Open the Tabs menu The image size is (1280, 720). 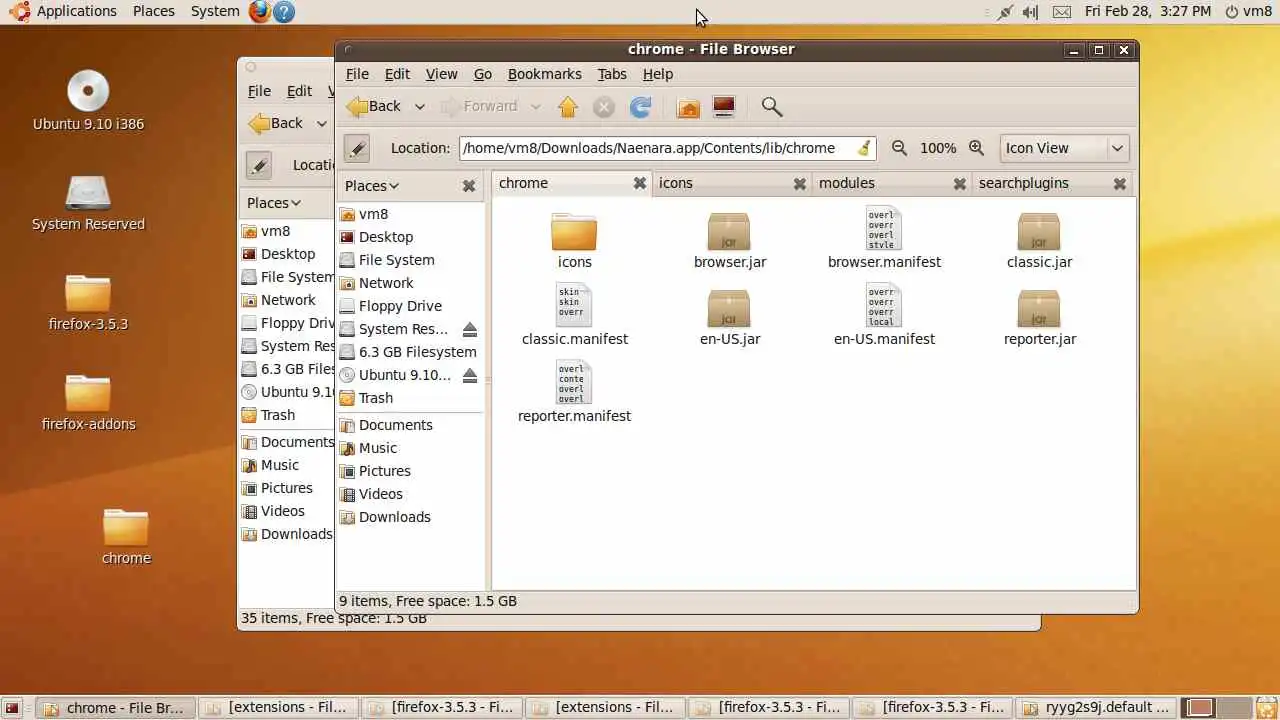(x=611, y=74)
